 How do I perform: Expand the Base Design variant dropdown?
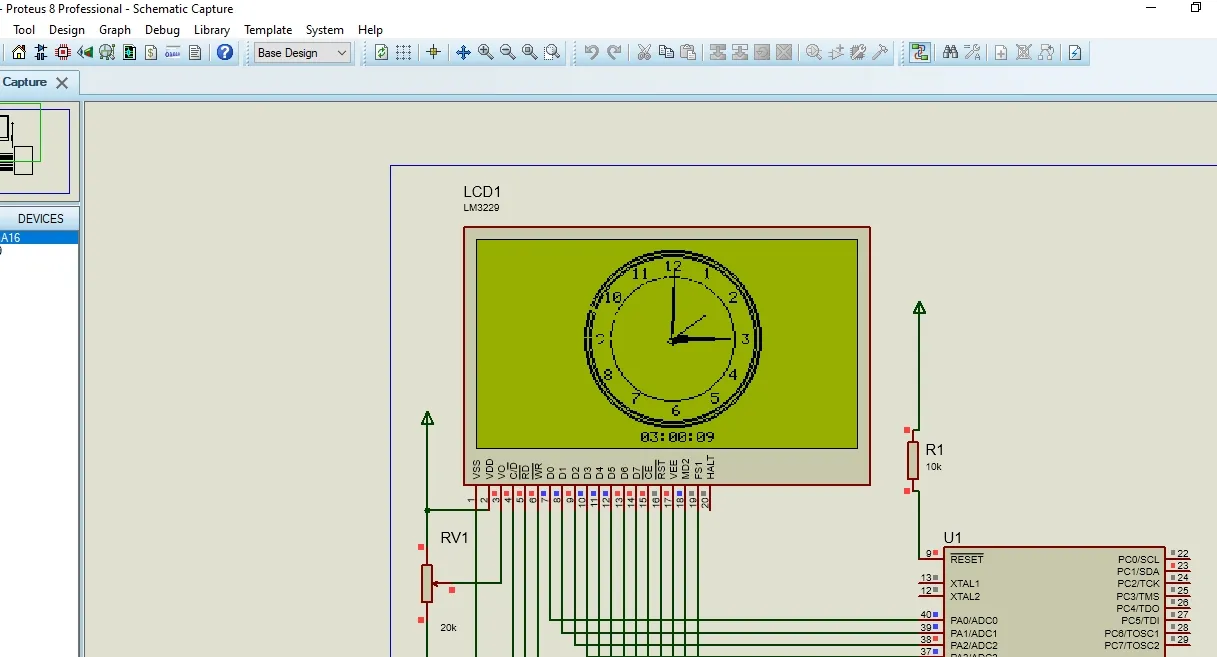click(342, 53)
